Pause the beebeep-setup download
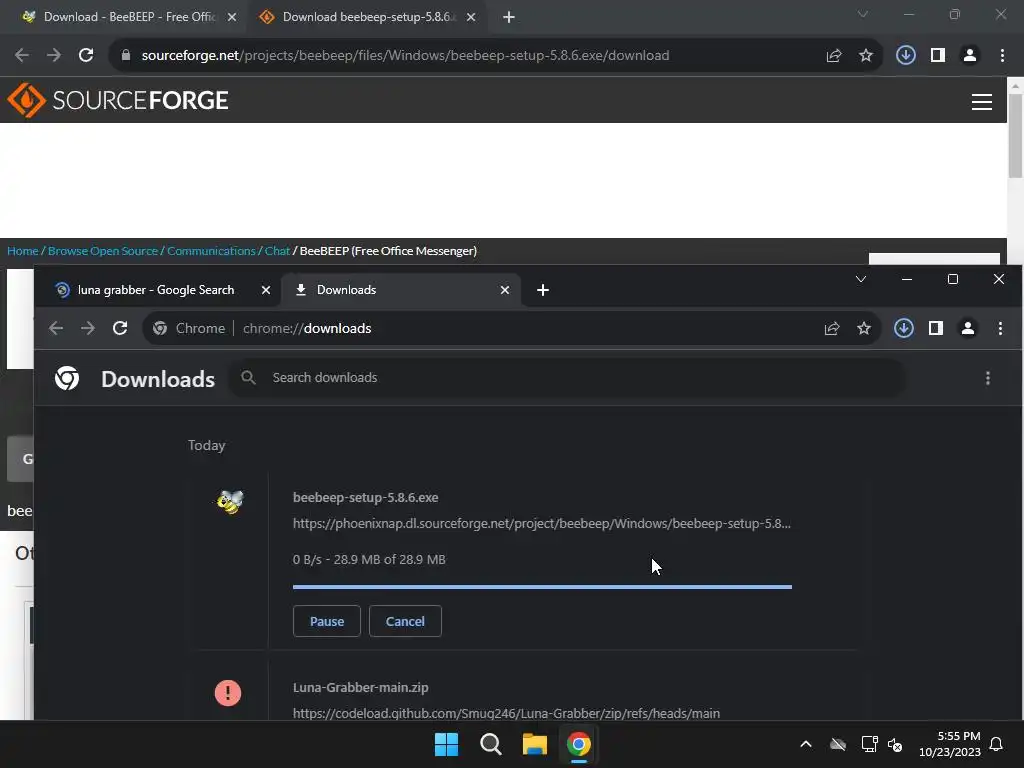 (327, 621)
